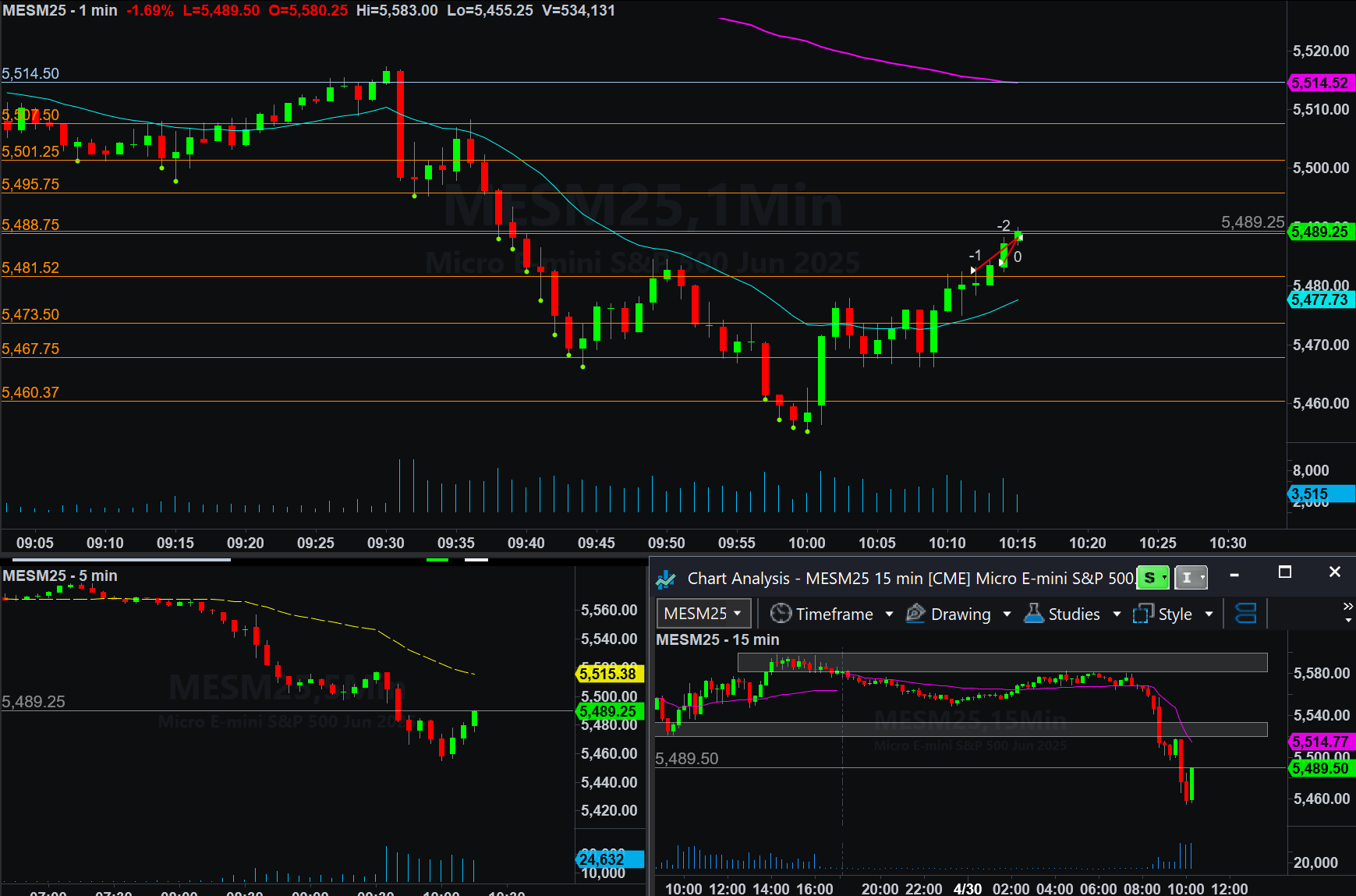Image resolution: width=1356 pixels, height=896 pixels.
Task: Open the Drawing menu
Action: click(961, 614)
